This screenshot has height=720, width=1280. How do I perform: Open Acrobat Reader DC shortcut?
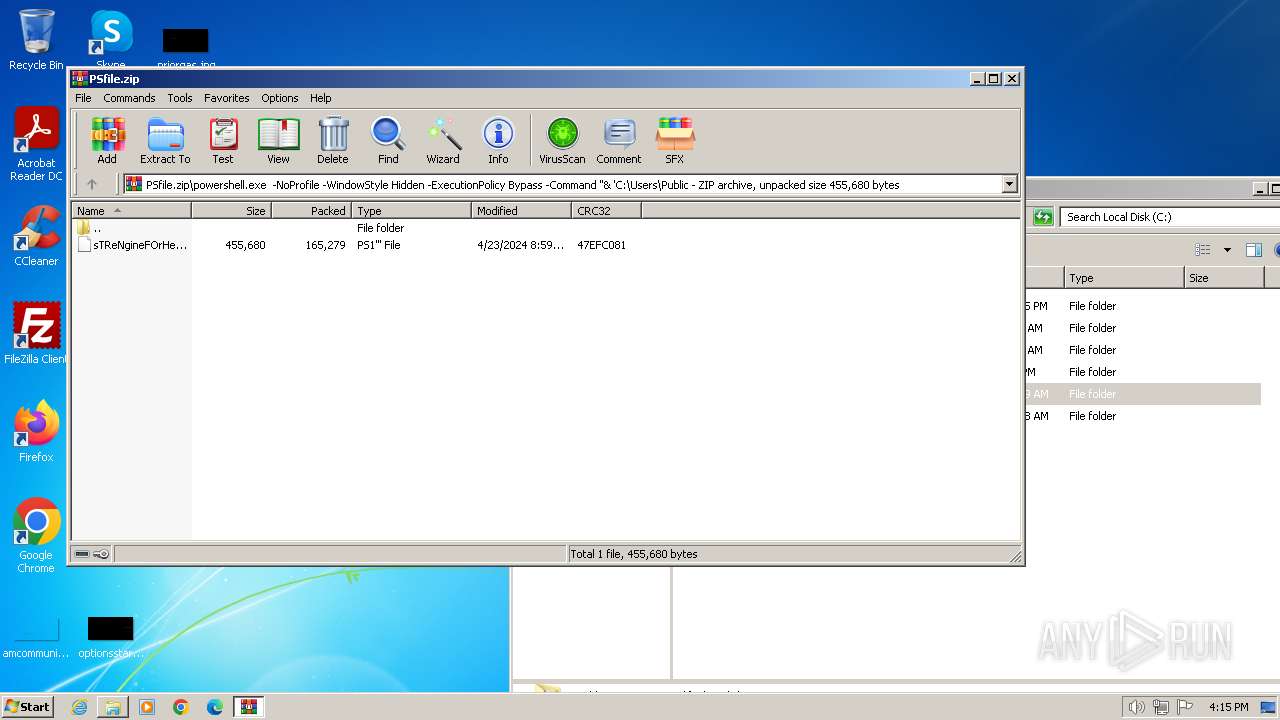[36, 144]
